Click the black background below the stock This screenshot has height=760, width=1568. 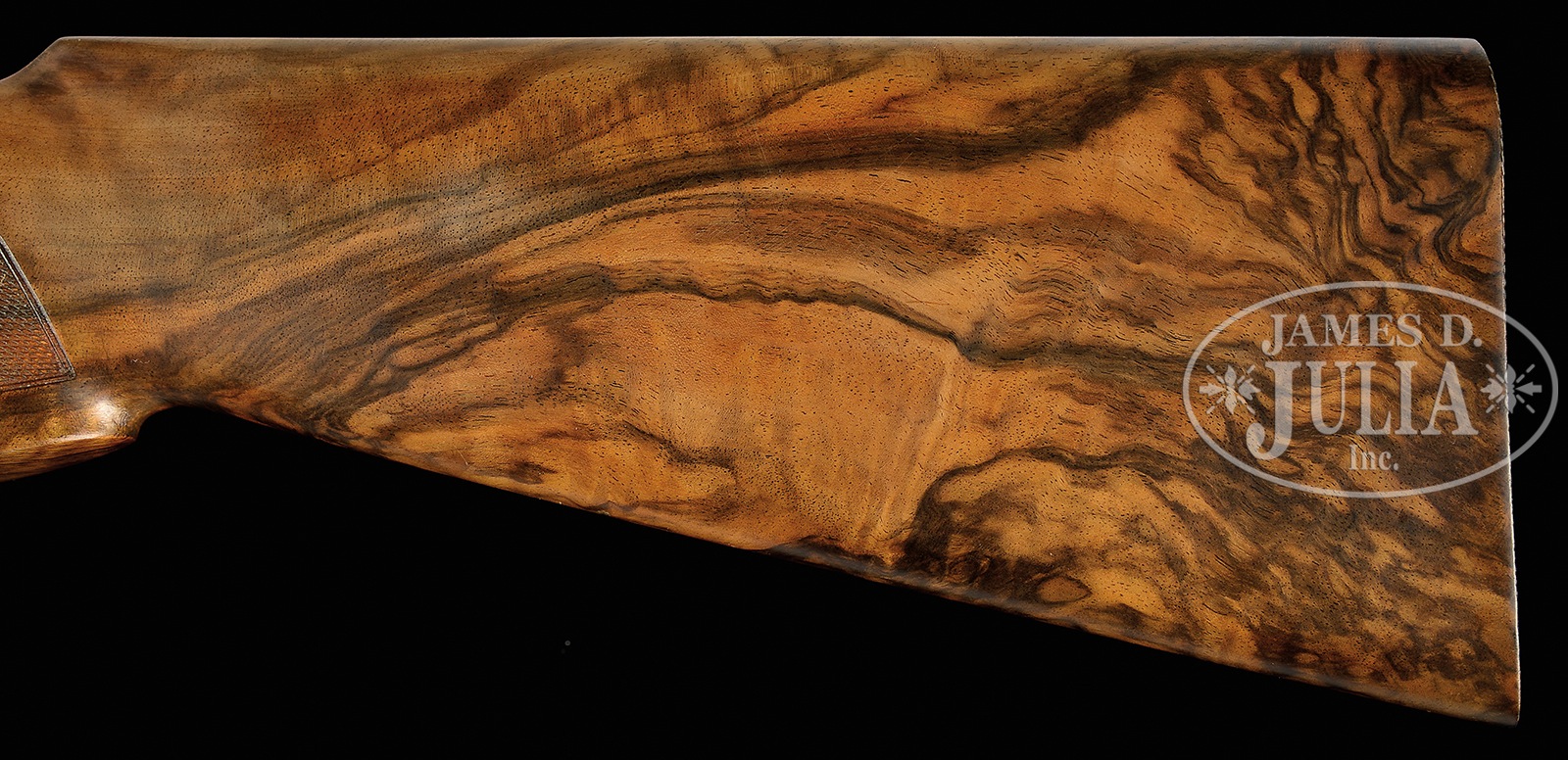[392, 637]
